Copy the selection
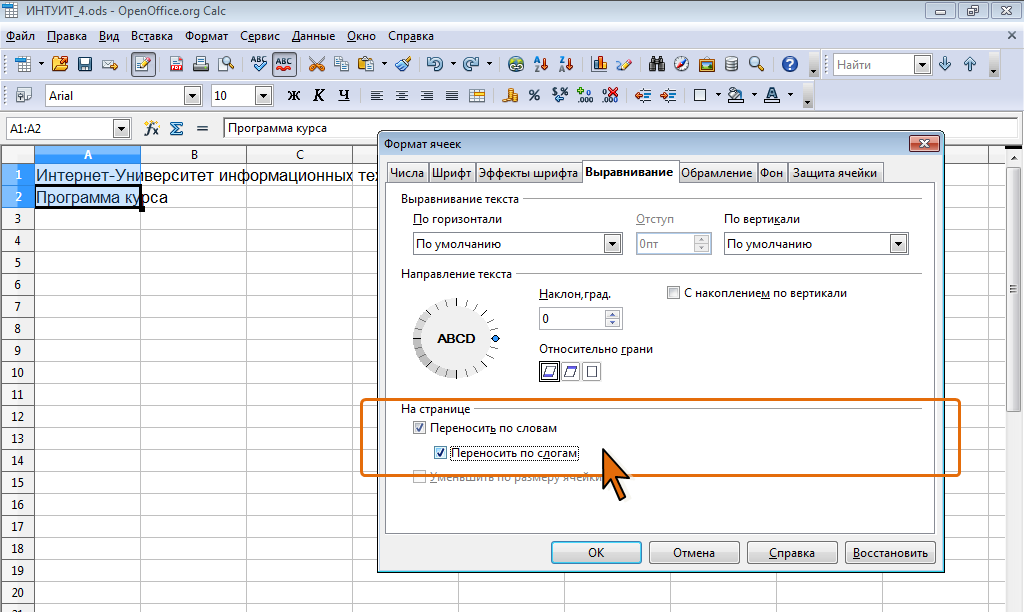Image resolution: width=1024 pixels, height=612 pixels. [341, 64]
